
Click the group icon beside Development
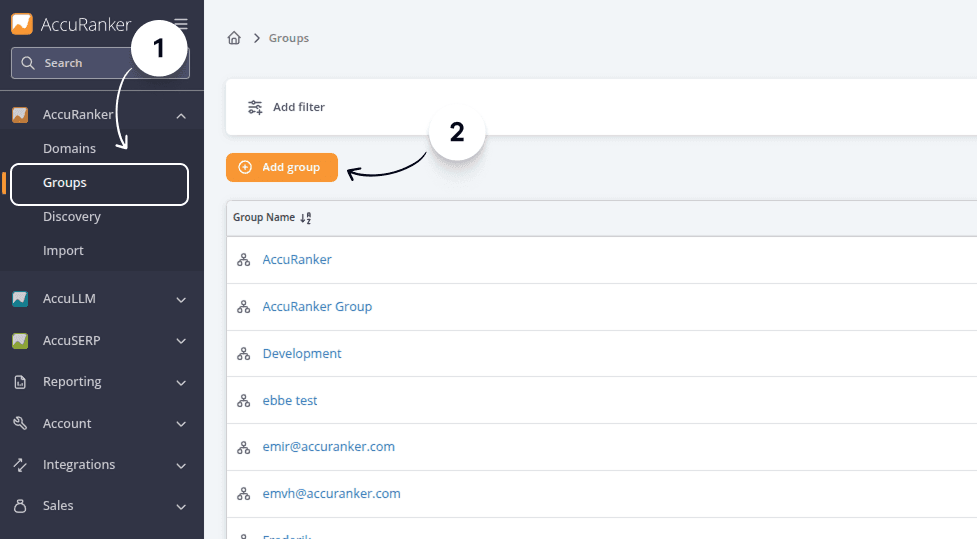click(x=244, y=354)
